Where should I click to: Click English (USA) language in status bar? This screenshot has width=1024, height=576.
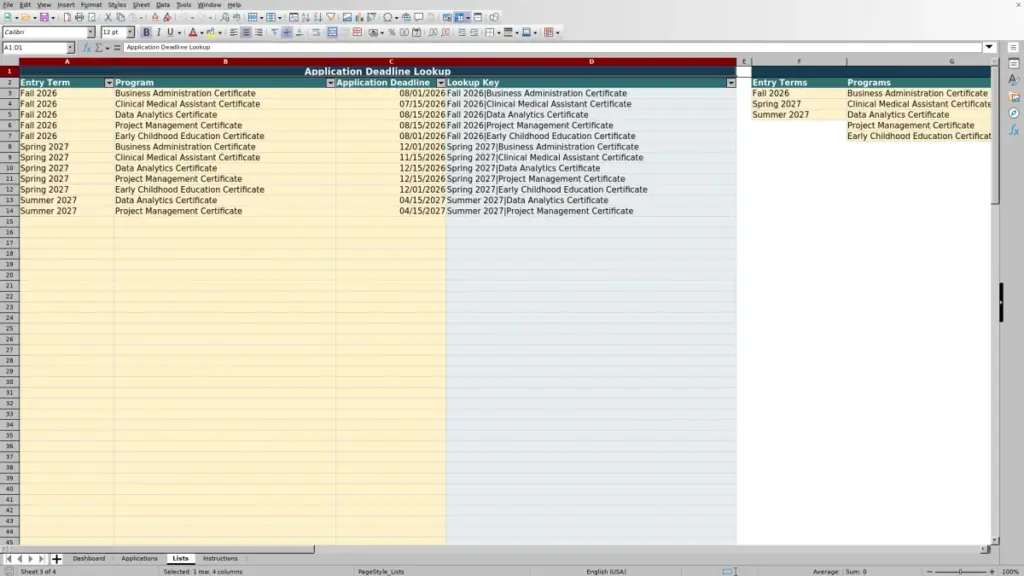tap(606, 571)
